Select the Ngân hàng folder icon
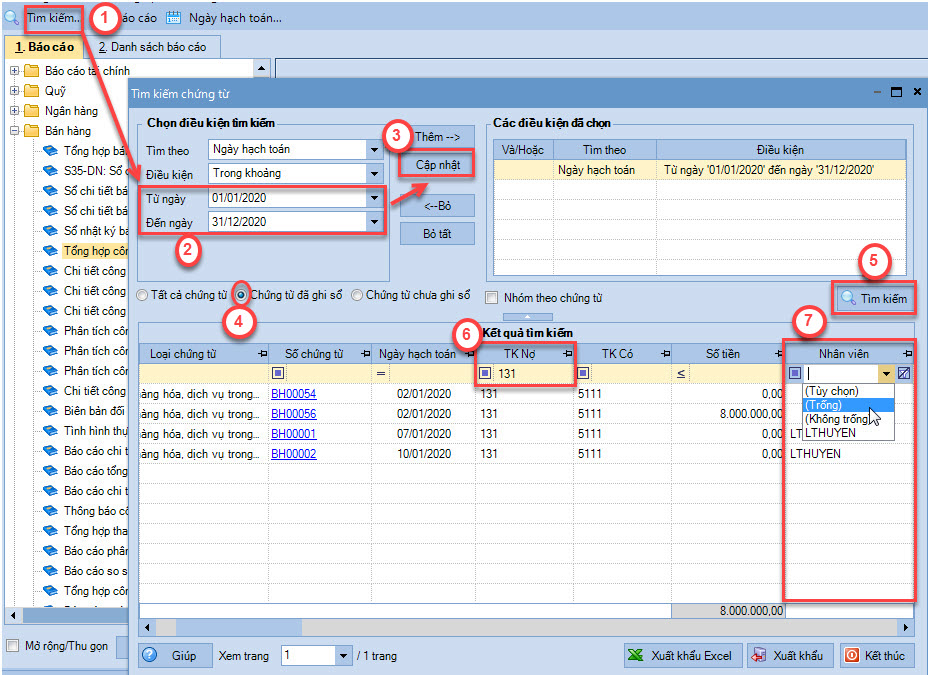The height and width of the screenshot is (675, 928). (31, 111)
